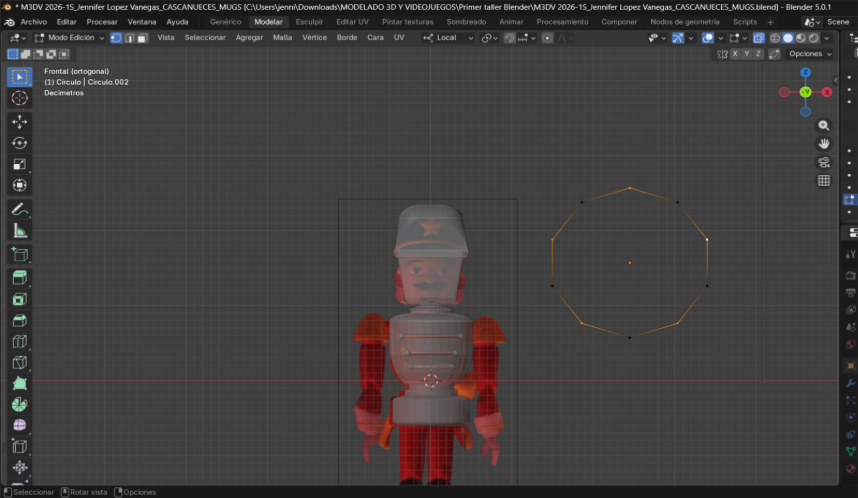Switch to the Esculpir workspace tab

click(x=309, y=21)
